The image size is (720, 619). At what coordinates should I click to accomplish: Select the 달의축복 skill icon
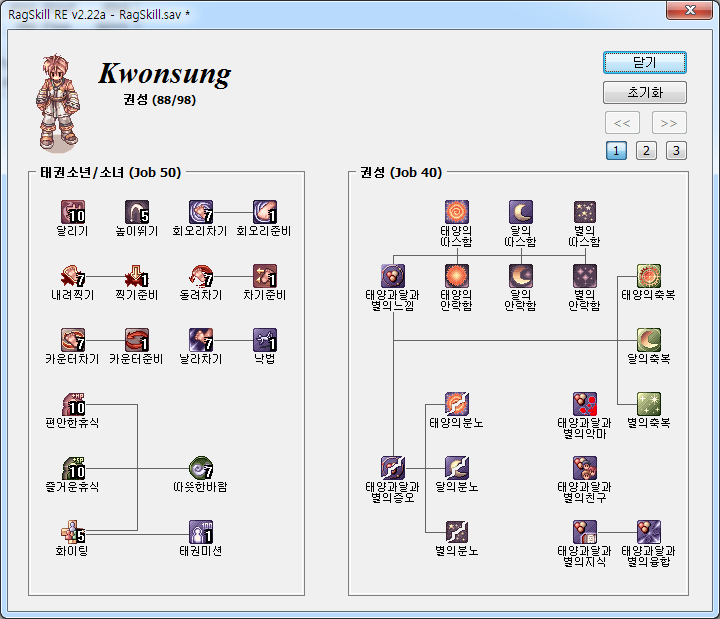pos(649,340)
